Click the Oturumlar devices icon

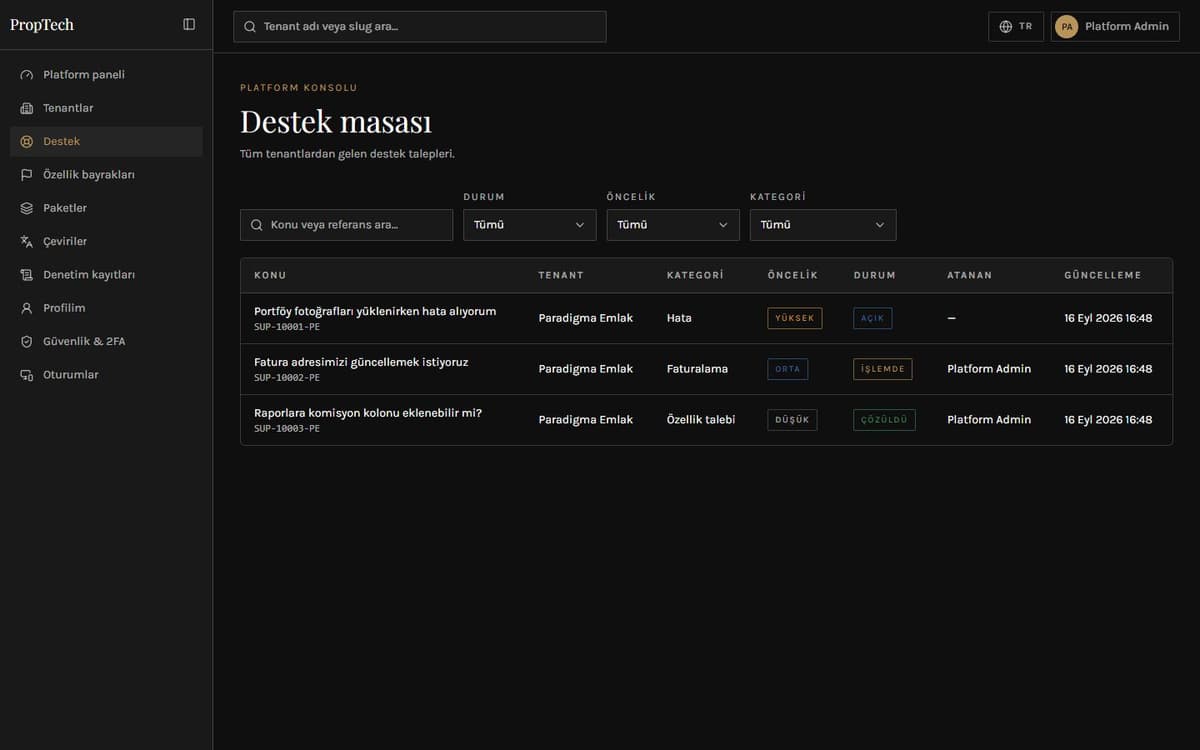point(27,375)
